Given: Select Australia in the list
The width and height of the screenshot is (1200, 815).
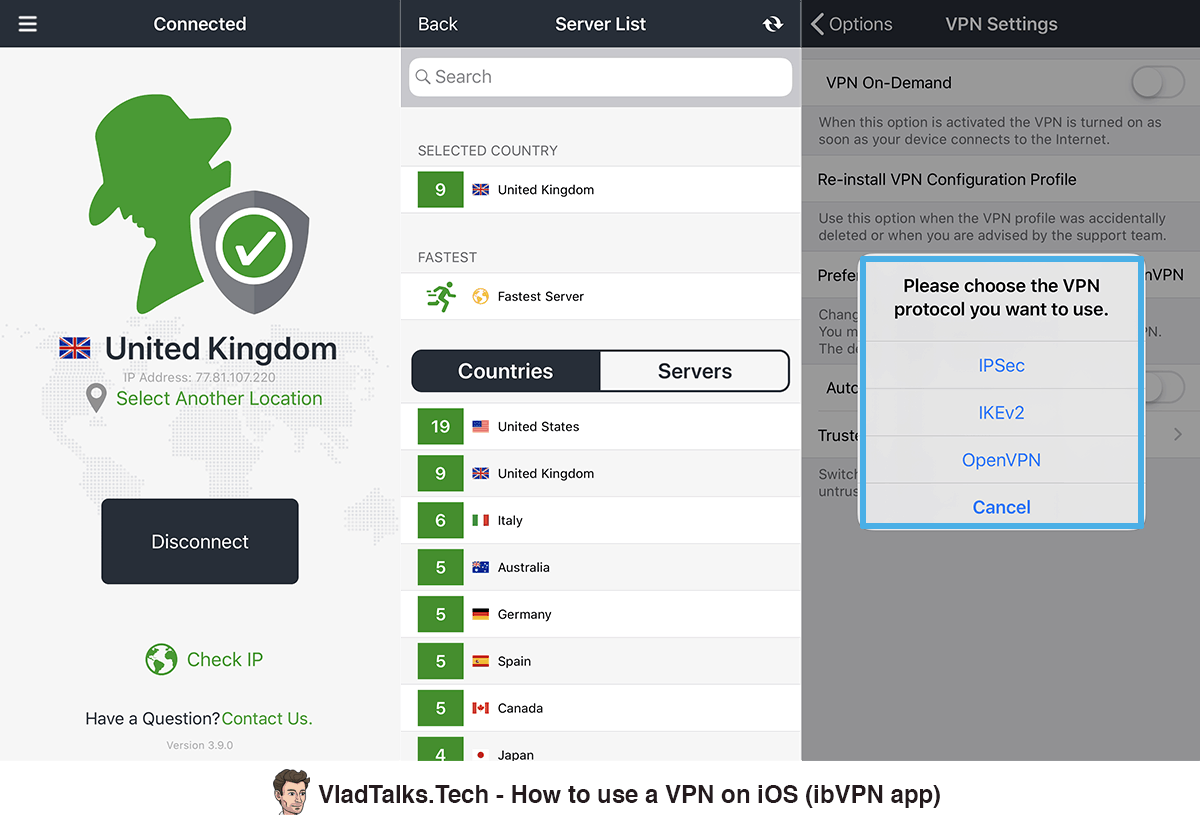Looking at the screenshot, I should [601, 567].
